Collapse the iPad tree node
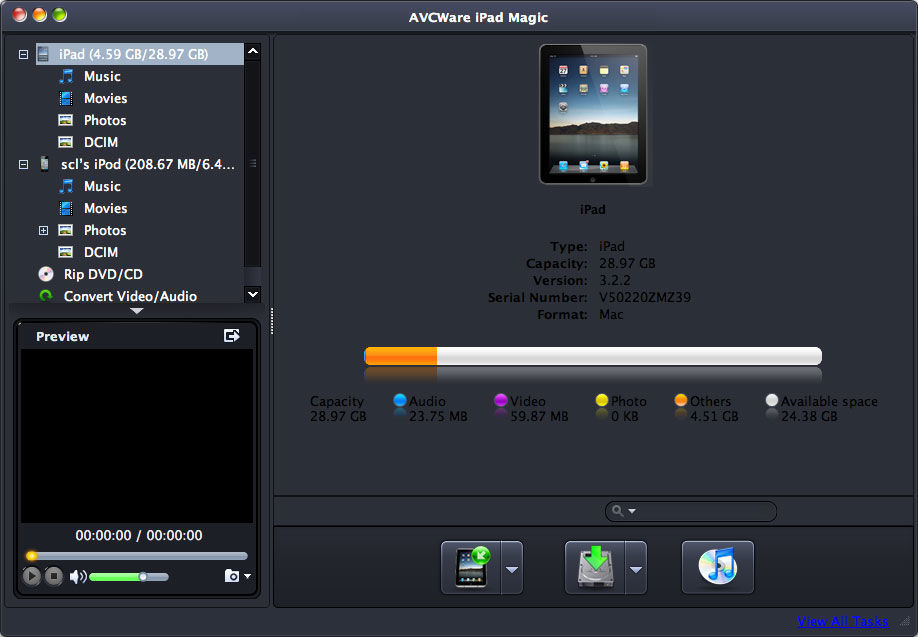 [x=23, y=54]
